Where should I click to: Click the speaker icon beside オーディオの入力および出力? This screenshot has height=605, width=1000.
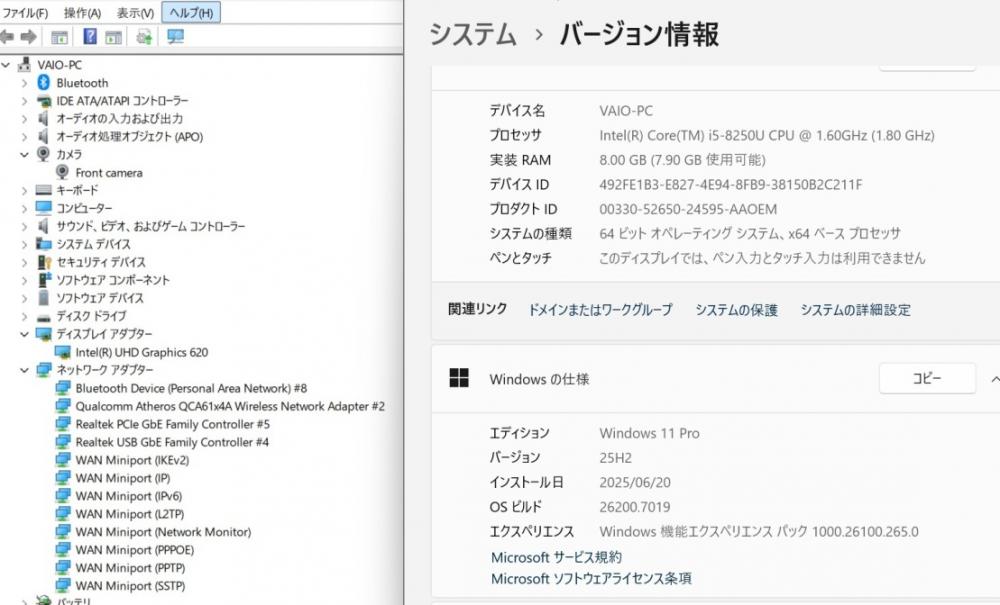click(43, 119)
